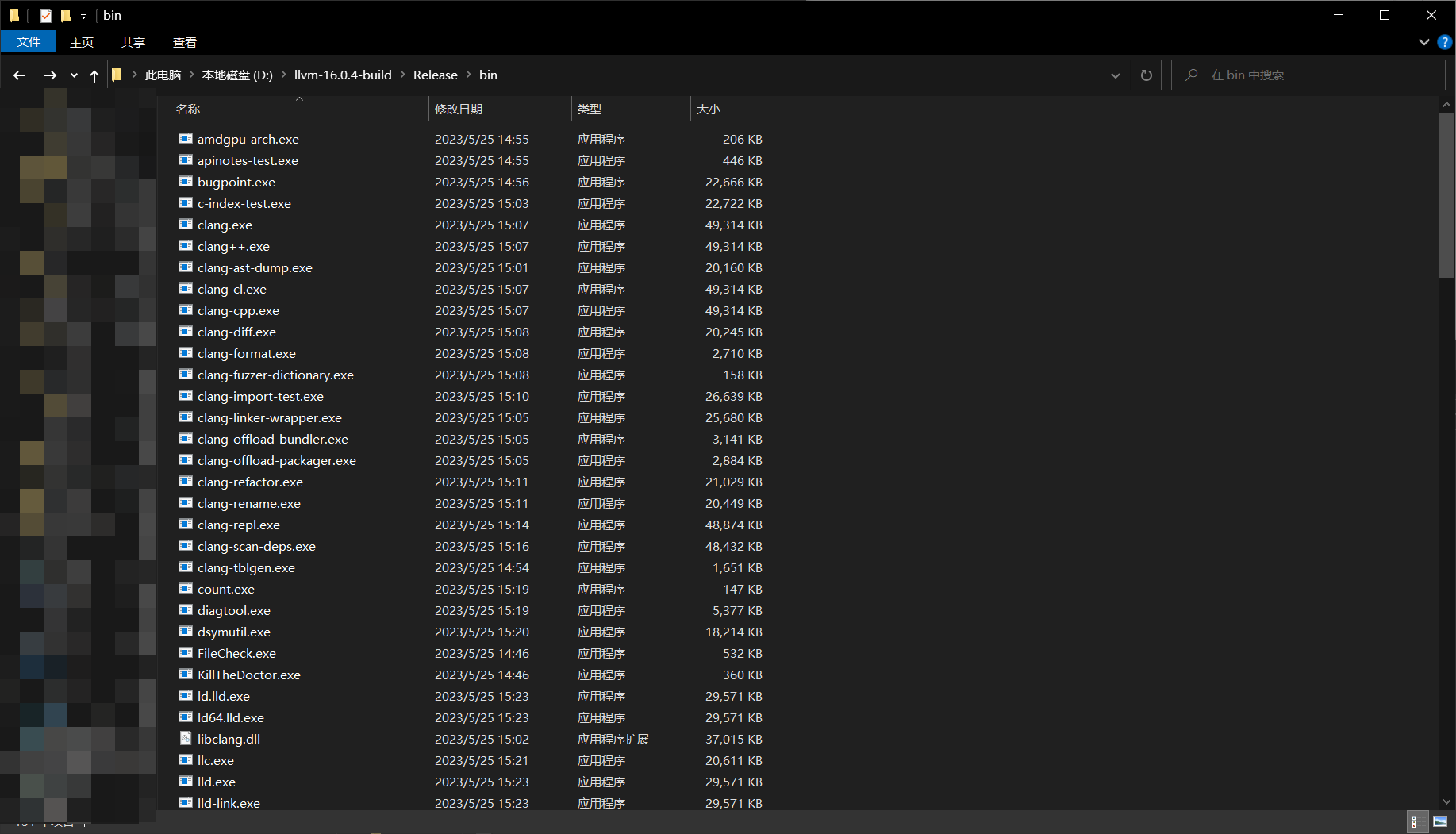Click the clang++.exe file icon
The image size is (1456, 834).
tap(186, 246)
